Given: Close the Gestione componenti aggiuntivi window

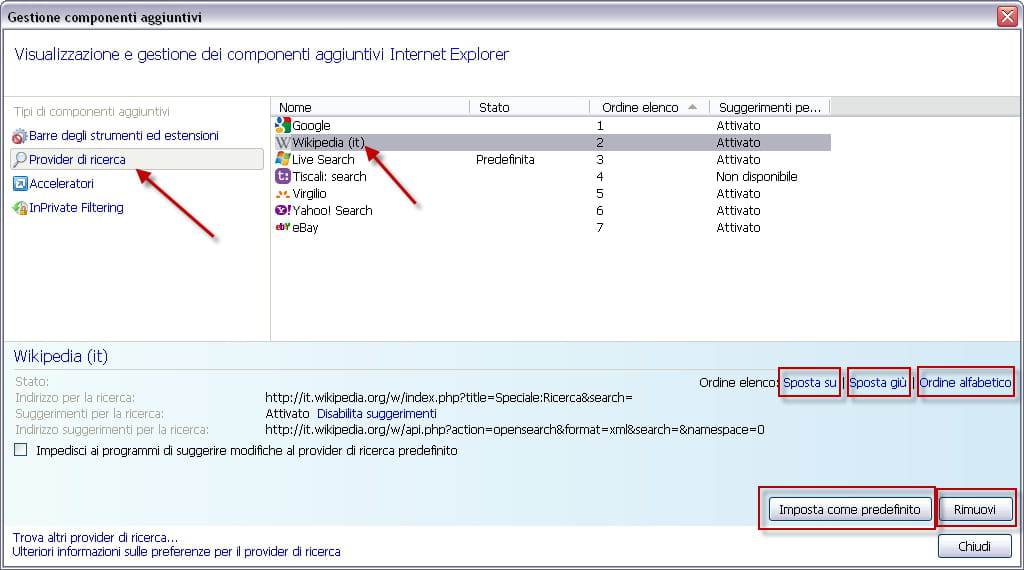Looking at the screenshot, I should click(x=1008, y=16).
